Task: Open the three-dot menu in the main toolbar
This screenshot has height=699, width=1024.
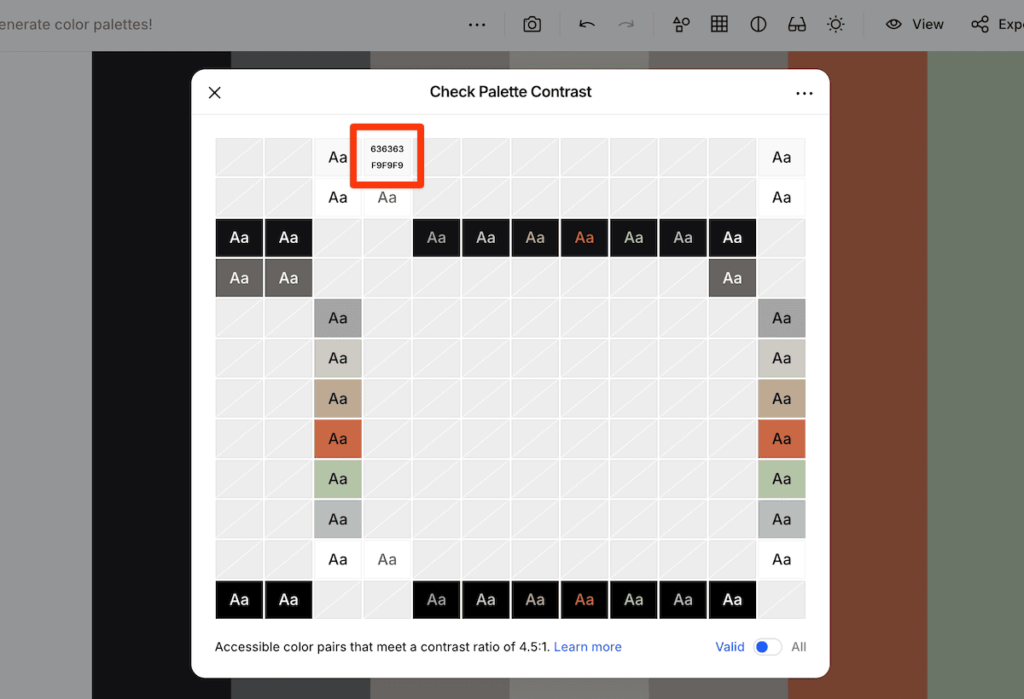Action: coord(477,25)
